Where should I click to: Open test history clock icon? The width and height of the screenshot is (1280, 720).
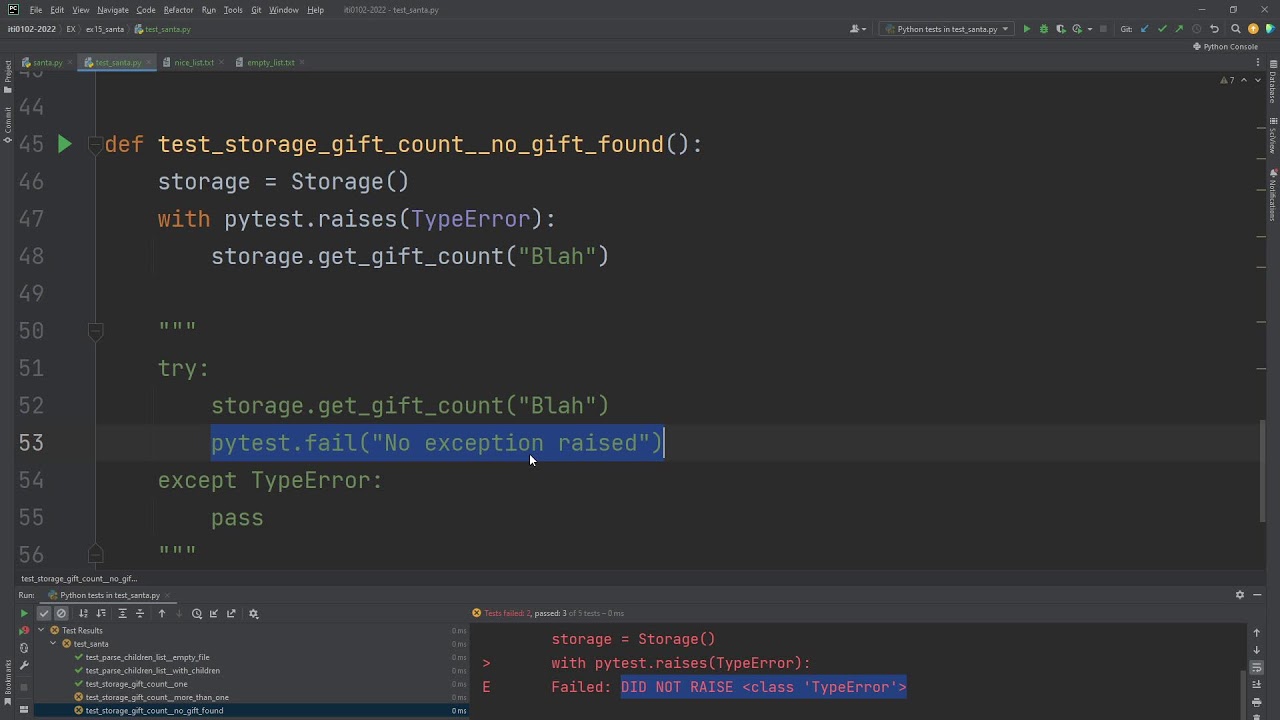click(197, 613)
